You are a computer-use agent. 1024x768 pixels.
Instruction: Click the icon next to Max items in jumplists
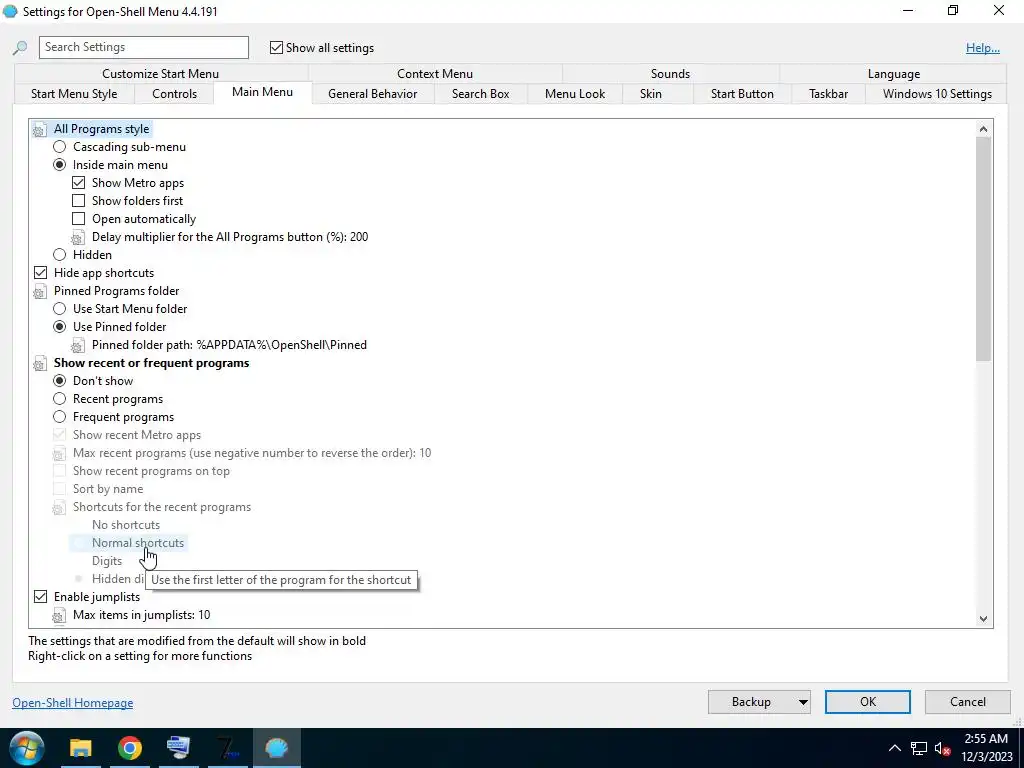pos(59,615)
